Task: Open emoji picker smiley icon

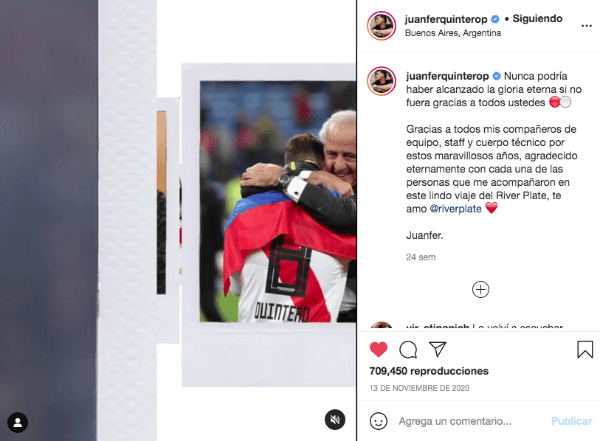Action: (378, 421)
